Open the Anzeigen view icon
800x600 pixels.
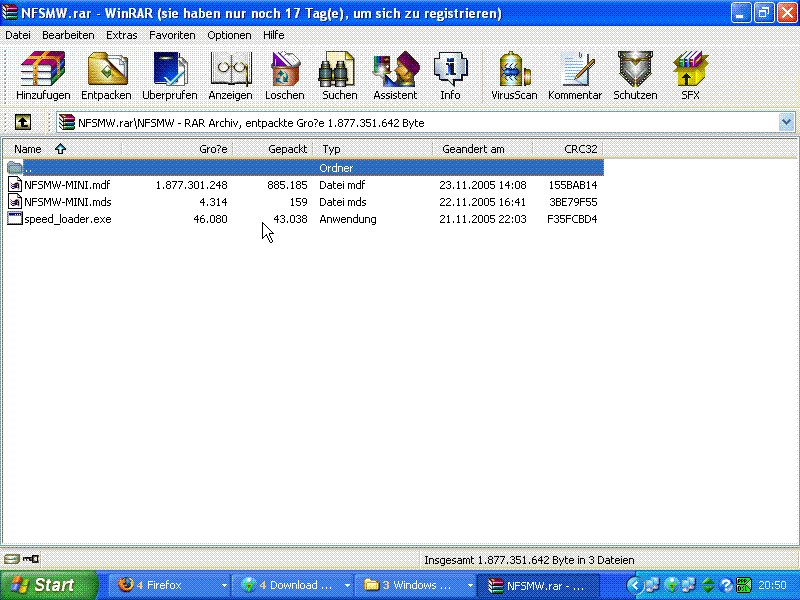[x=230, y=76]
